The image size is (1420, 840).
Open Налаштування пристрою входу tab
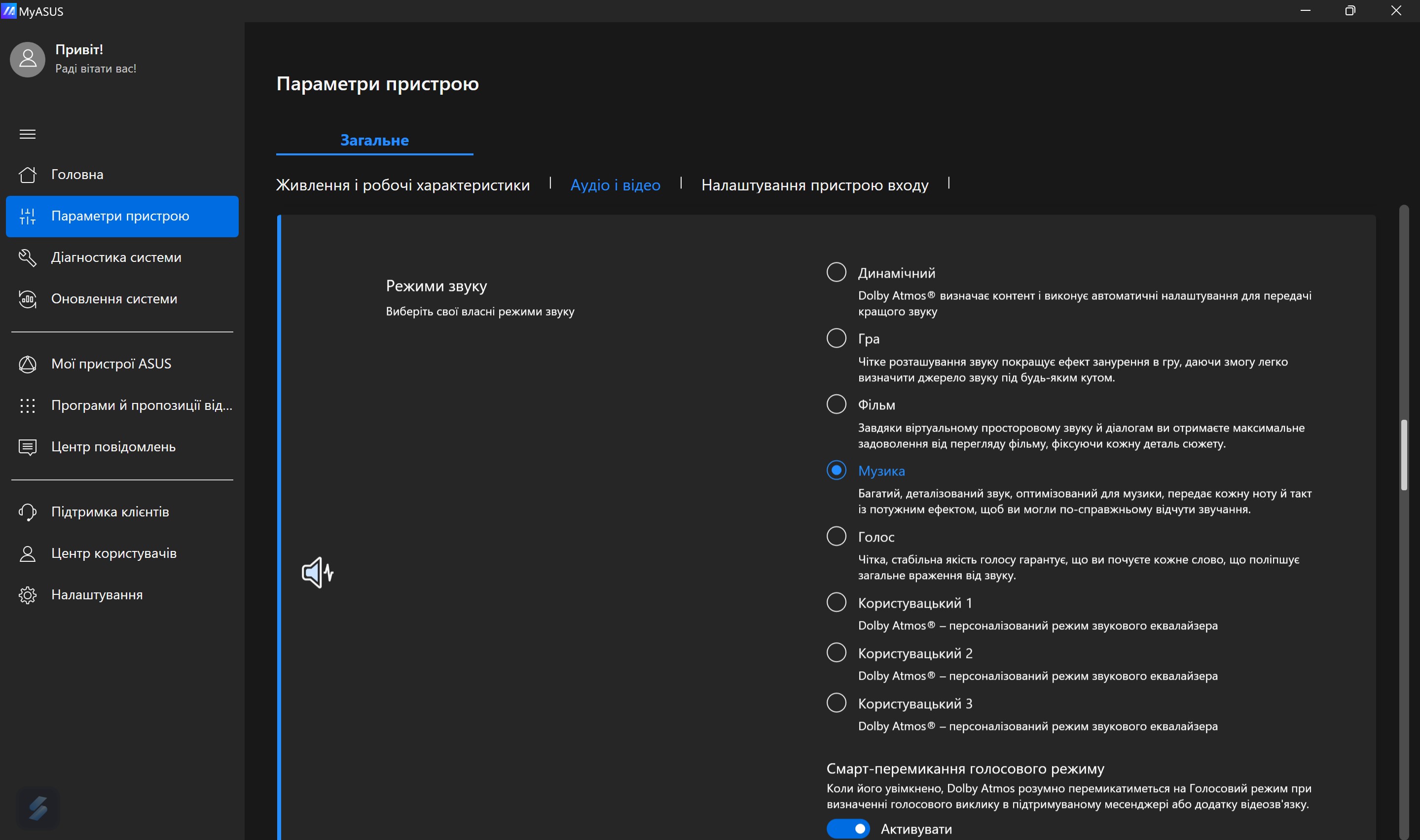814,185
